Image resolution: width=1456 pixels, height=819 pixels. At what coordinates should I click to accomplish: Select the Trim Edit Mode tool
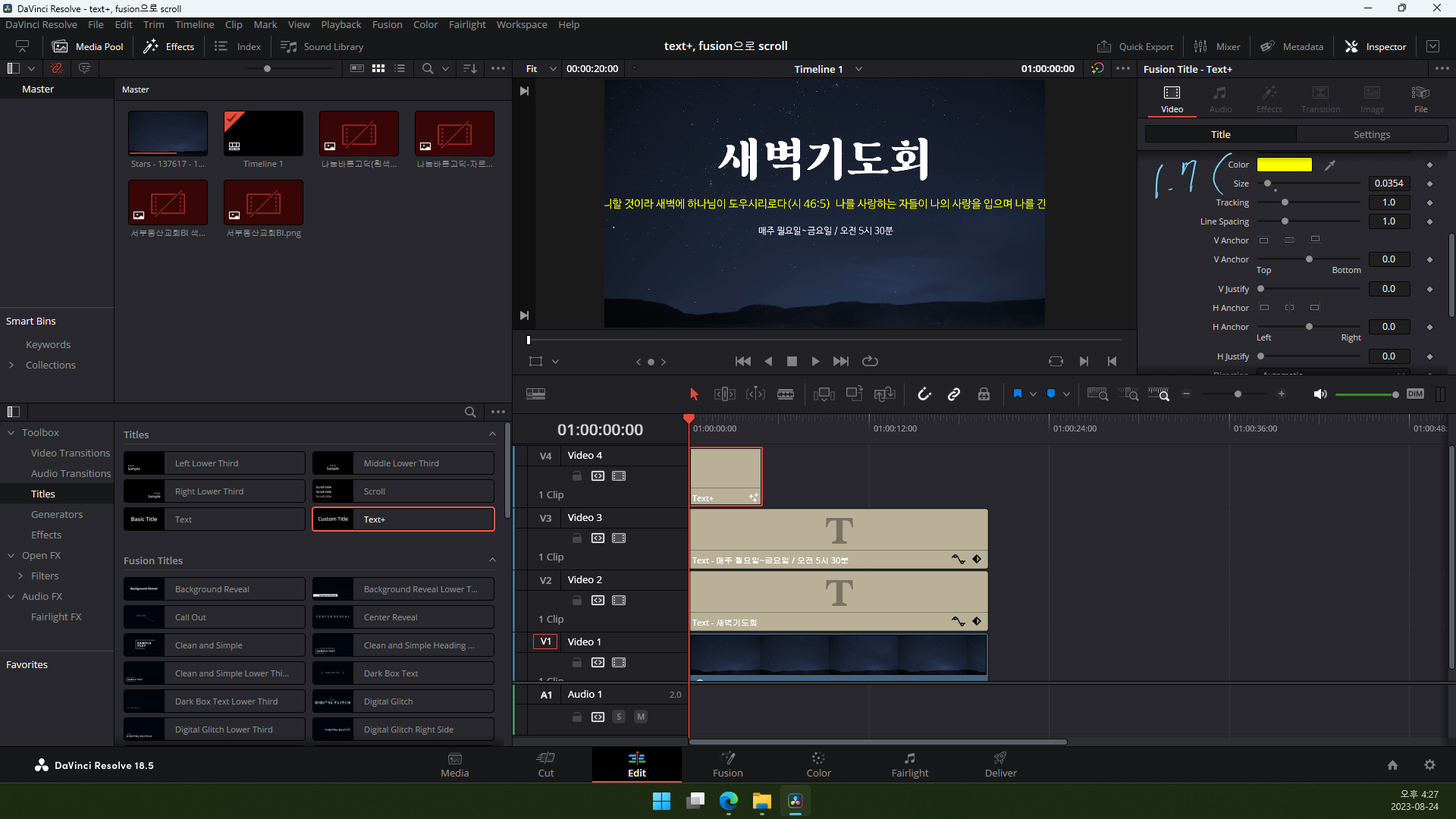pyautogui.click(x=725, y=394)
